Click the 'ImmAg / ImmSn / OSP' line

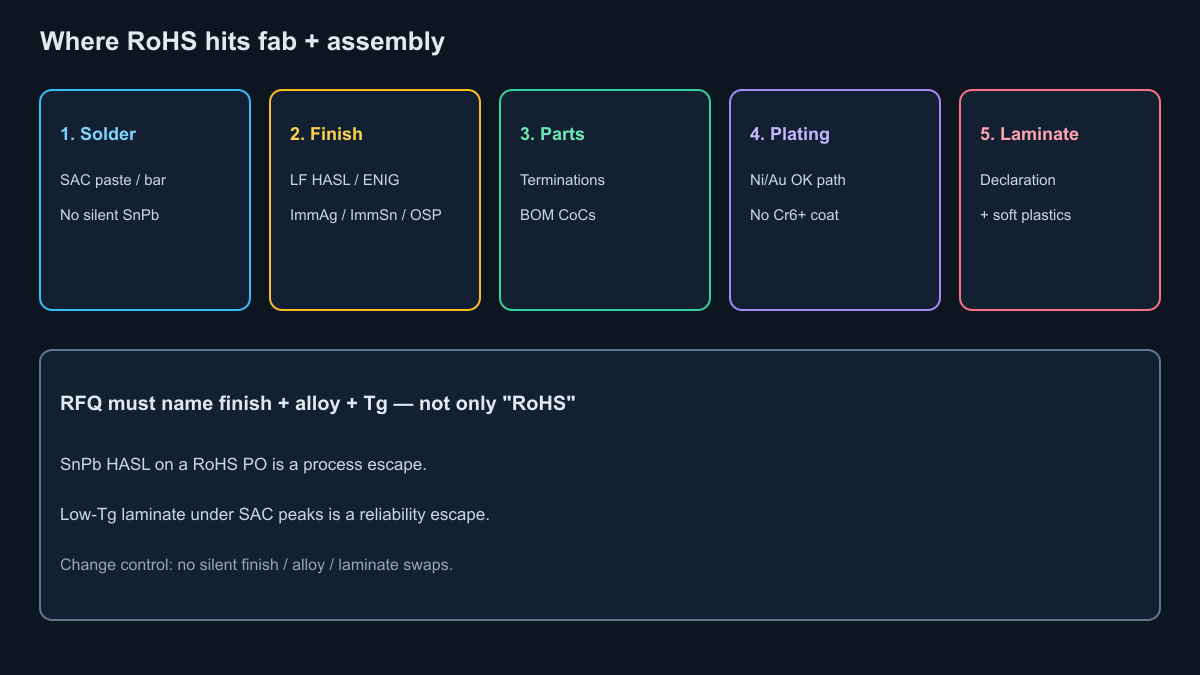point(366,215)
